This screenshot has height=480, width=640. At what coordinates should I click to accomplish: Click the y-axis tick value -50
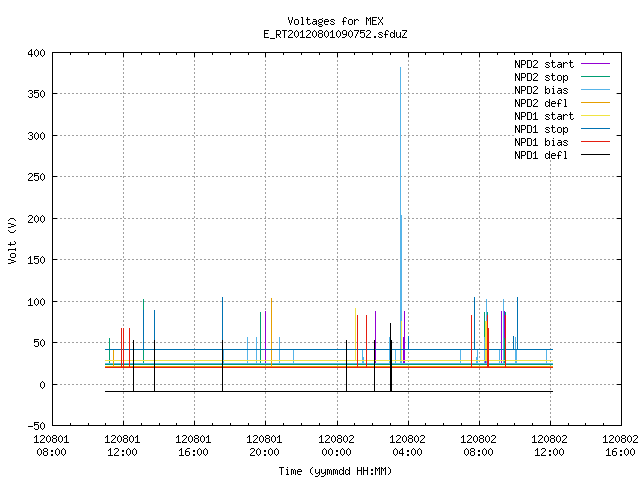click(36, 426)
